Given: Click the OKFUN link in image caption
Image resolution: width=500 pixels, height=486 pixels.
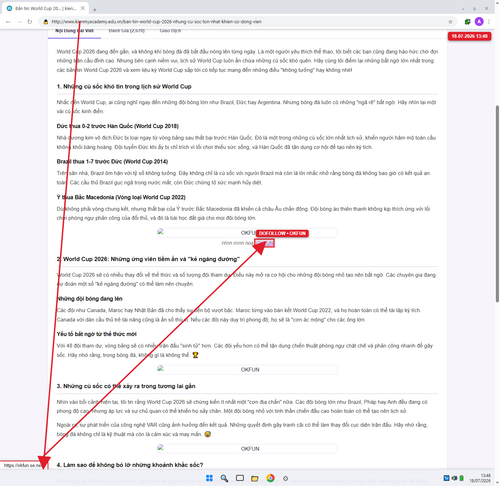Looking at the screenshot, I should coord(265,243).
